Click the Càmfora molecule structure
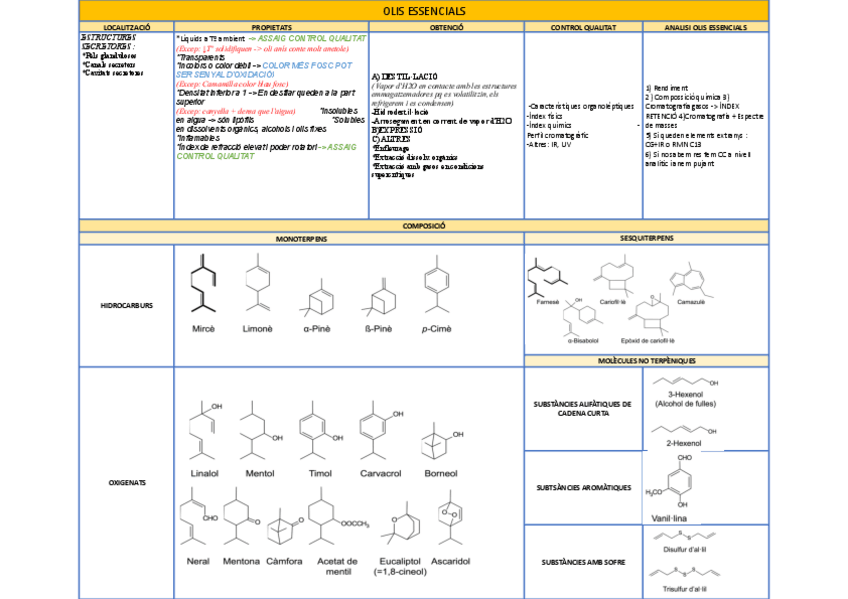848x599 pixels. [x=285, y=525]
